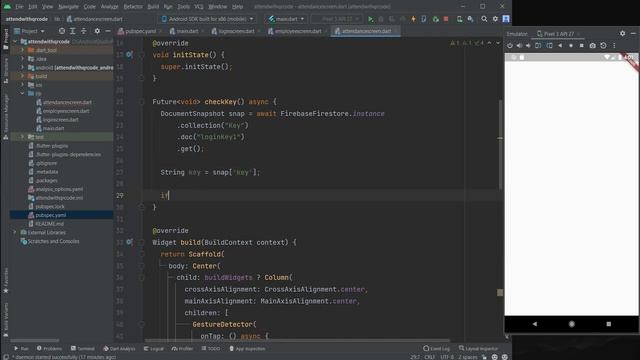Screen dimensions: 640x360
Task: Open the File menu
Action: tap(19, 7)
